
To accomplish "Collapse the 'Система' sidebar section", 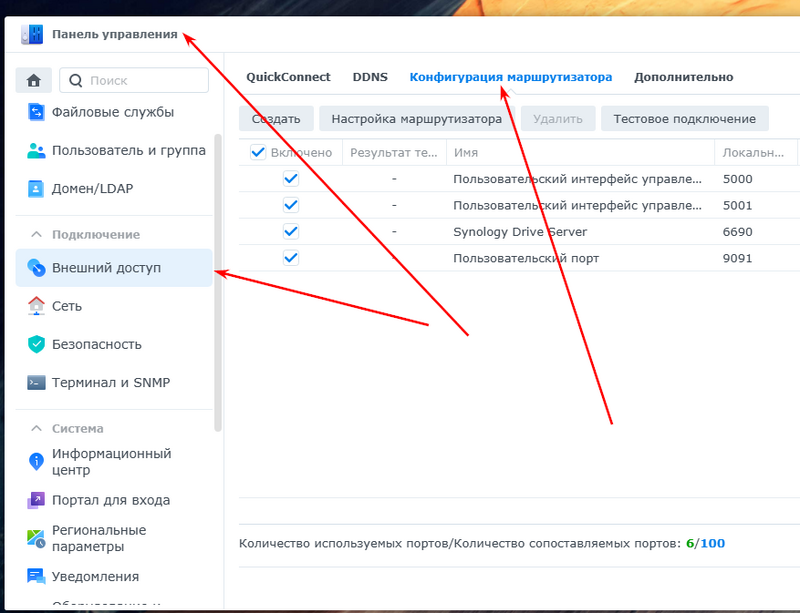I will 36,428.
